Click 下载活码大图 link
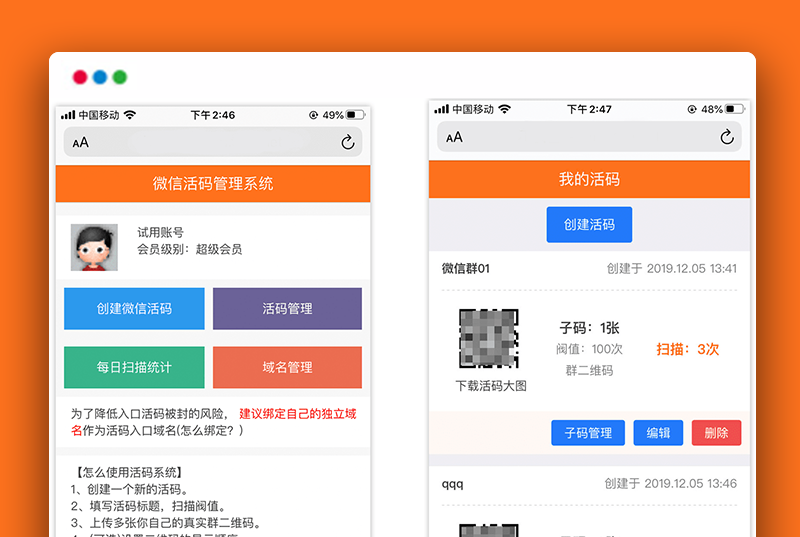 (491, 386)
